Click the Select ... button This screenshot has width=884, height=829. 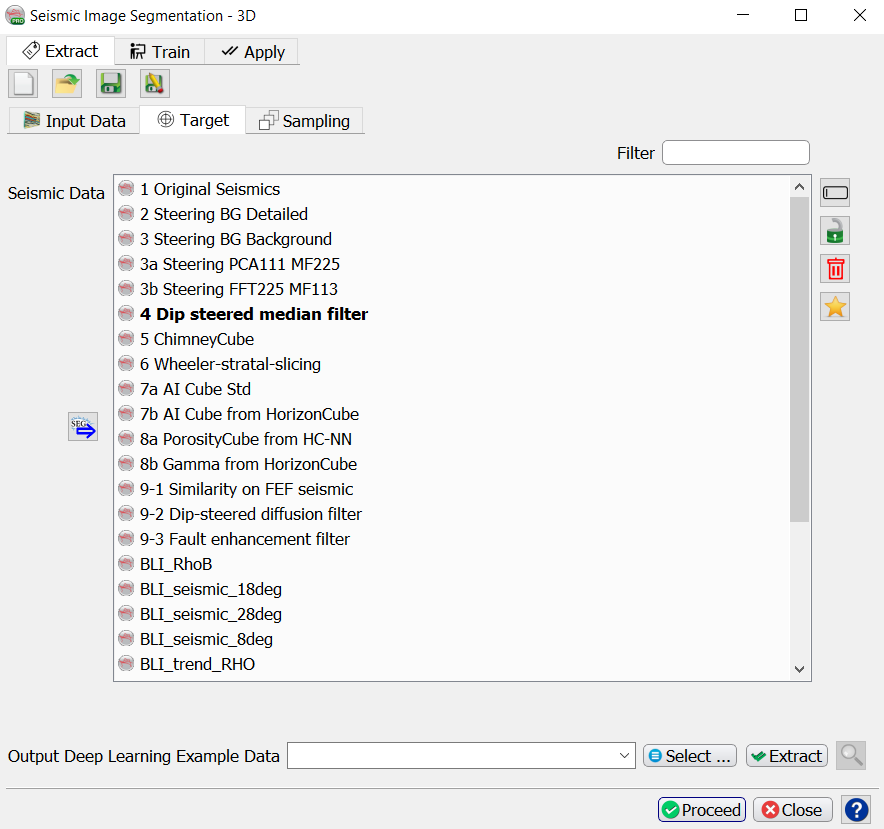click(690, 756)
